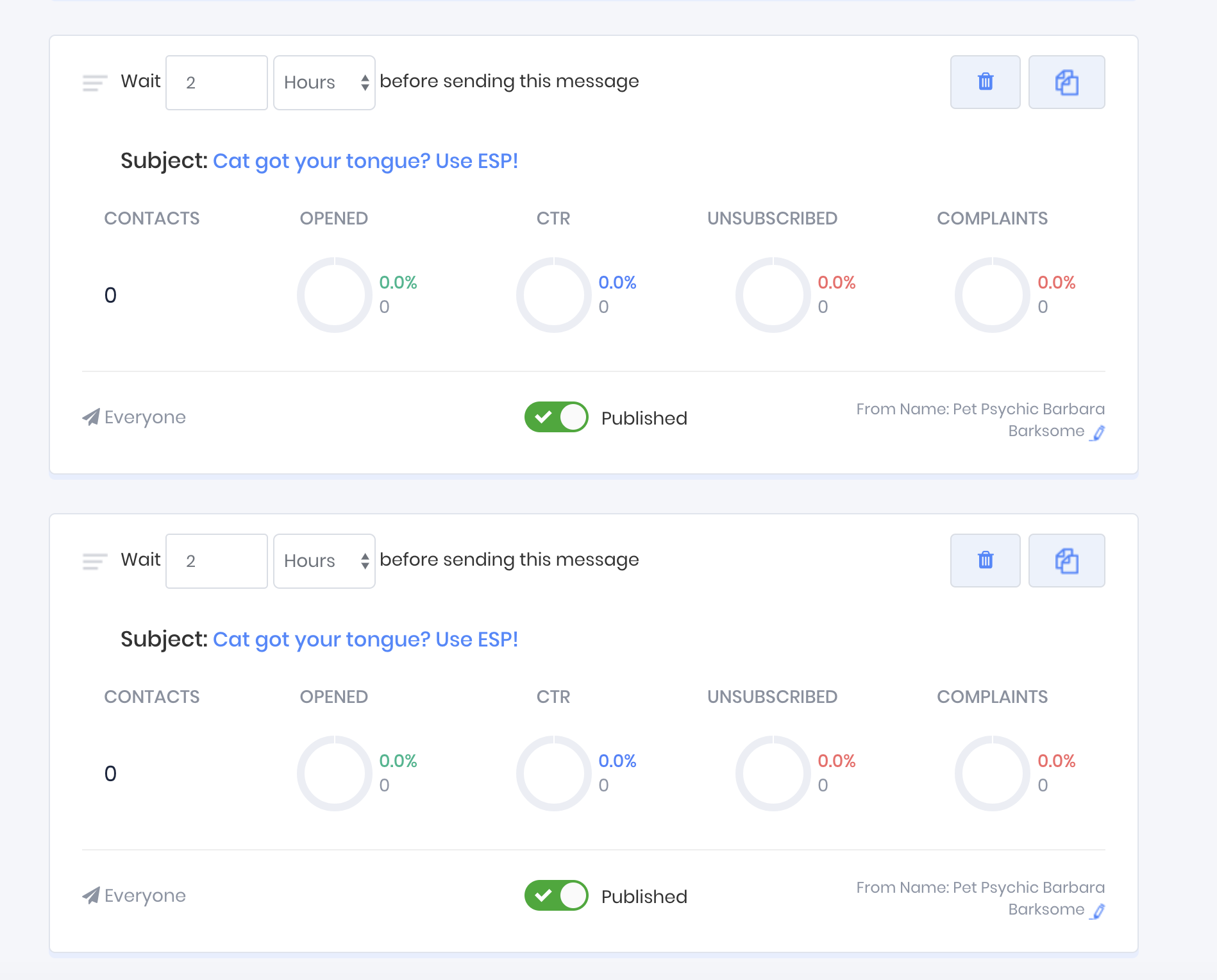
Task: Click wait time field in second message
Action: [216, 561]
